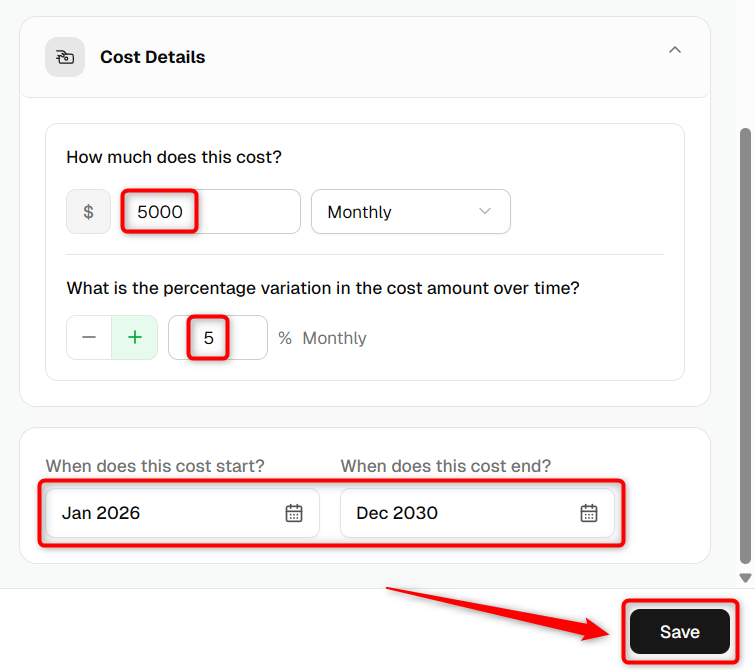Open the start date calendar icon
The image size is (755, 670).
pyautogui.click(x=294, y=513)
